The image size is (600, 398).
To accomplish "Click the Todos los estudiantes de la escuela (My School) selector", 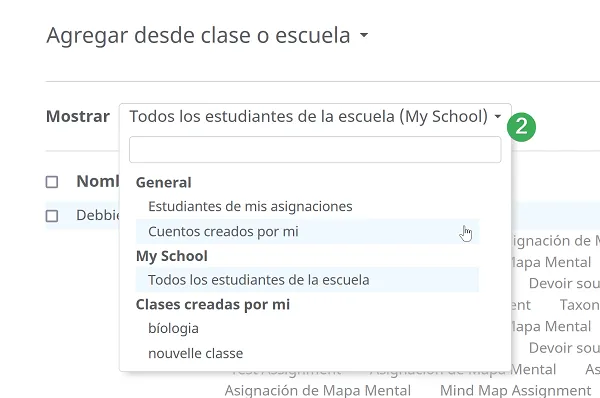I will coord(315,116).
